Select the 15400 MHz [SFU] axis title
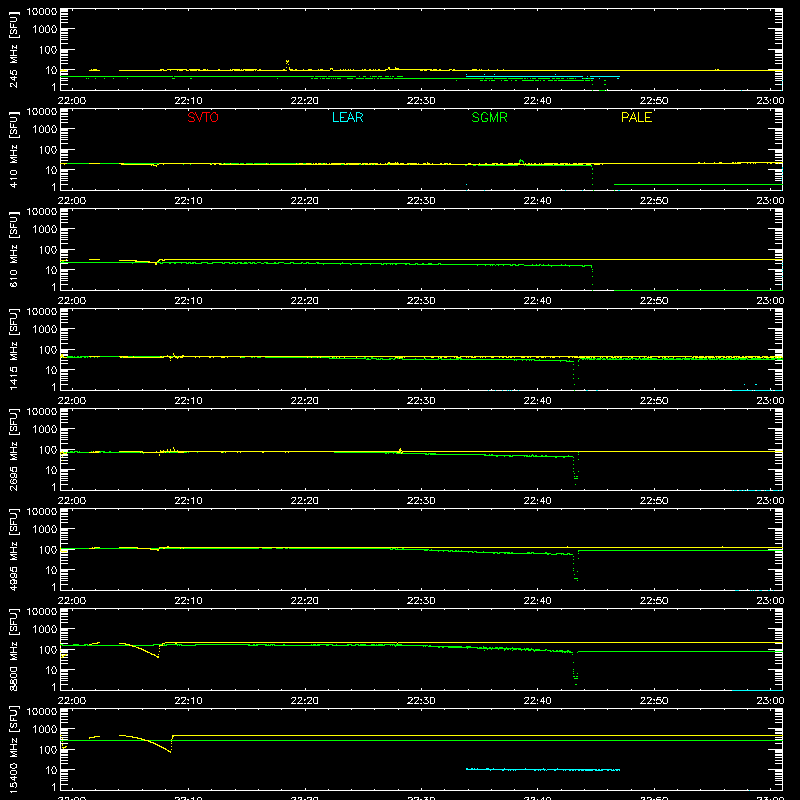The height and width of the screenshot is (800, 800). (x=14, y=749)
